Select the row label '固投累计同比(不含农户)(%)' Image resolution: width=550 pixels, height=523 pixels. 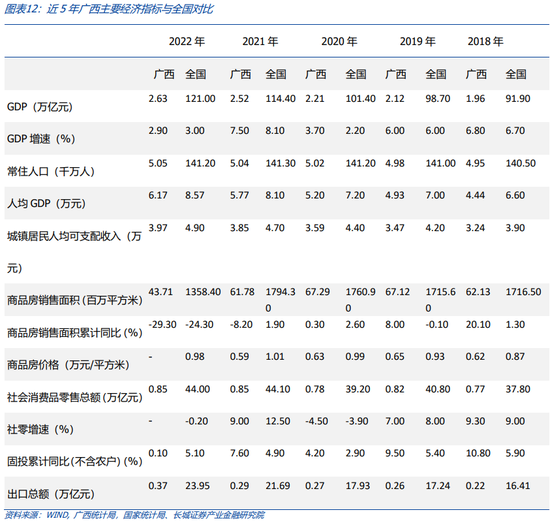tap(75, 462)
